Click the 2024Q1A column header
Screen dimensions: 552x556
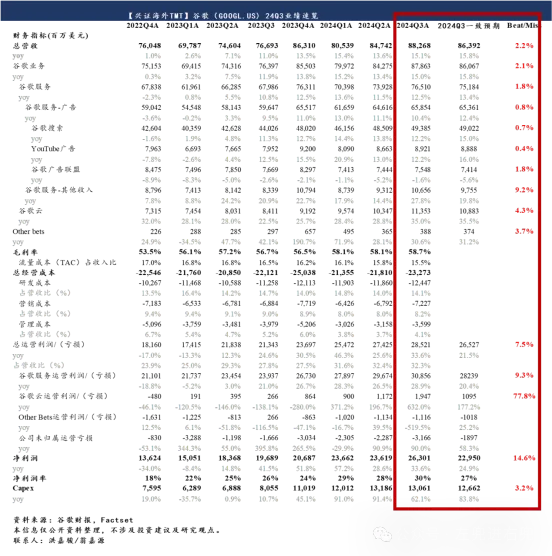tap(336, 26)
